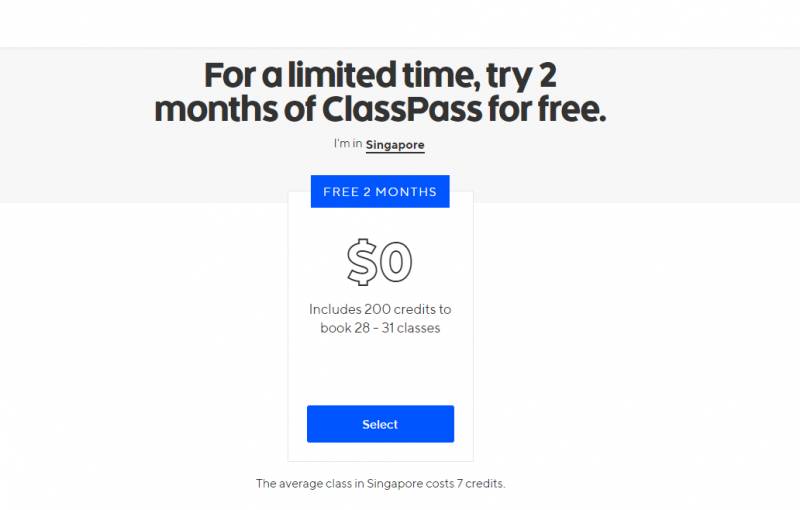This screenshot has height=510, width=800.
Task: Click the headline about ClassPass free trial
Action: [x=380, y=92]
